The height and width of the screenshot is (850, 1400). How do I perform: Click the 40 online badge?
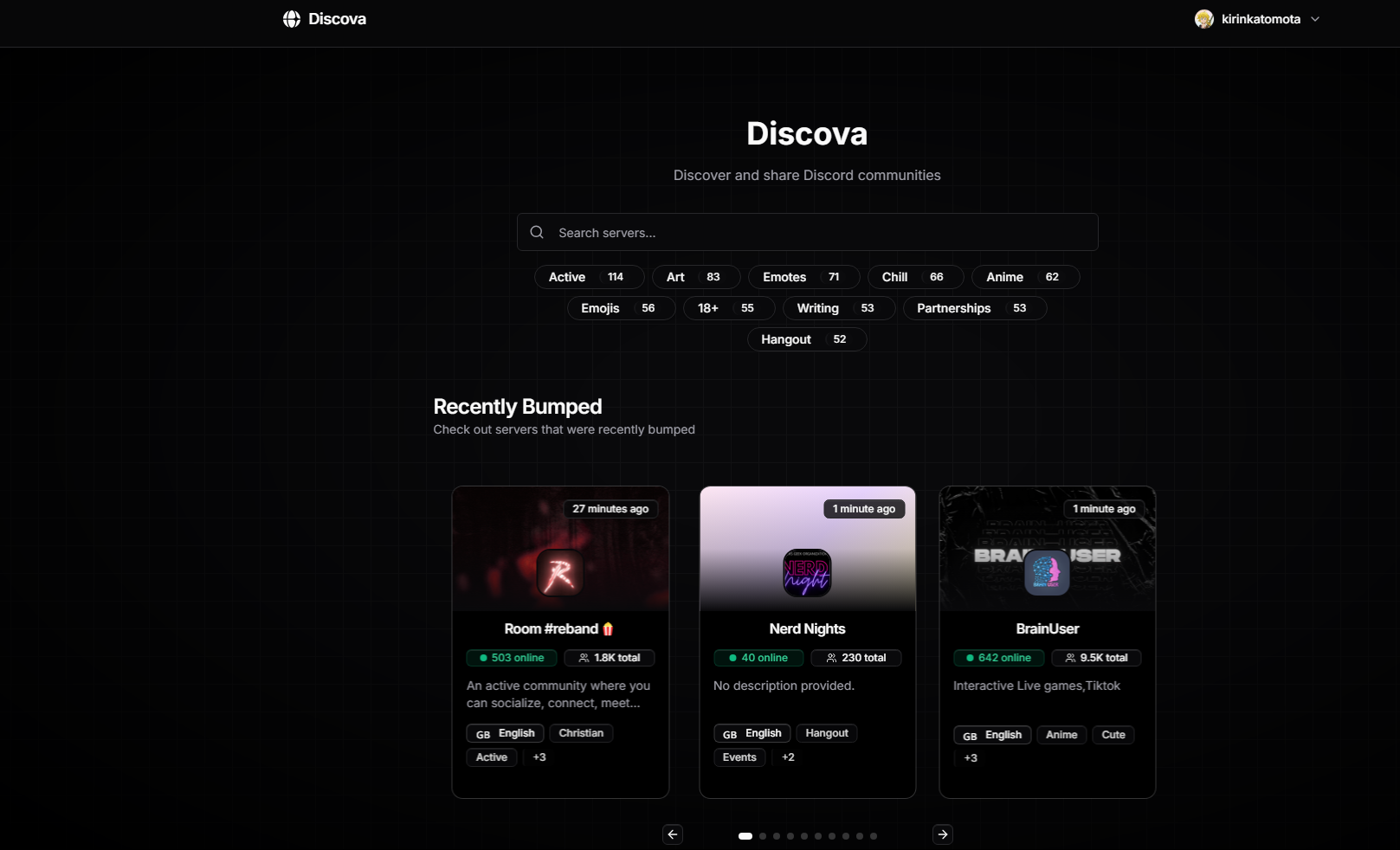(x=758, y=658)
